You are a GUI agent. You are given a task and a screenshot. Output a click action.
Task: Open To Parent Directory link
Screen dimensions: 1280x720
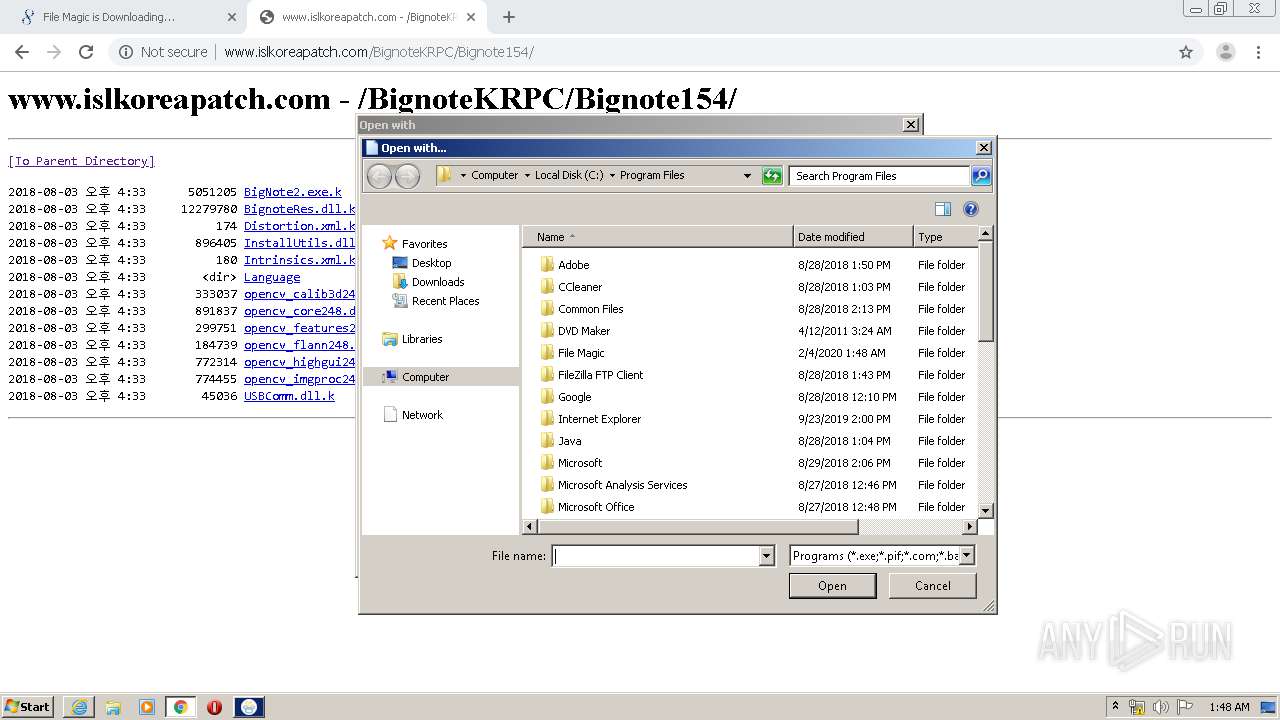(81, 161)
